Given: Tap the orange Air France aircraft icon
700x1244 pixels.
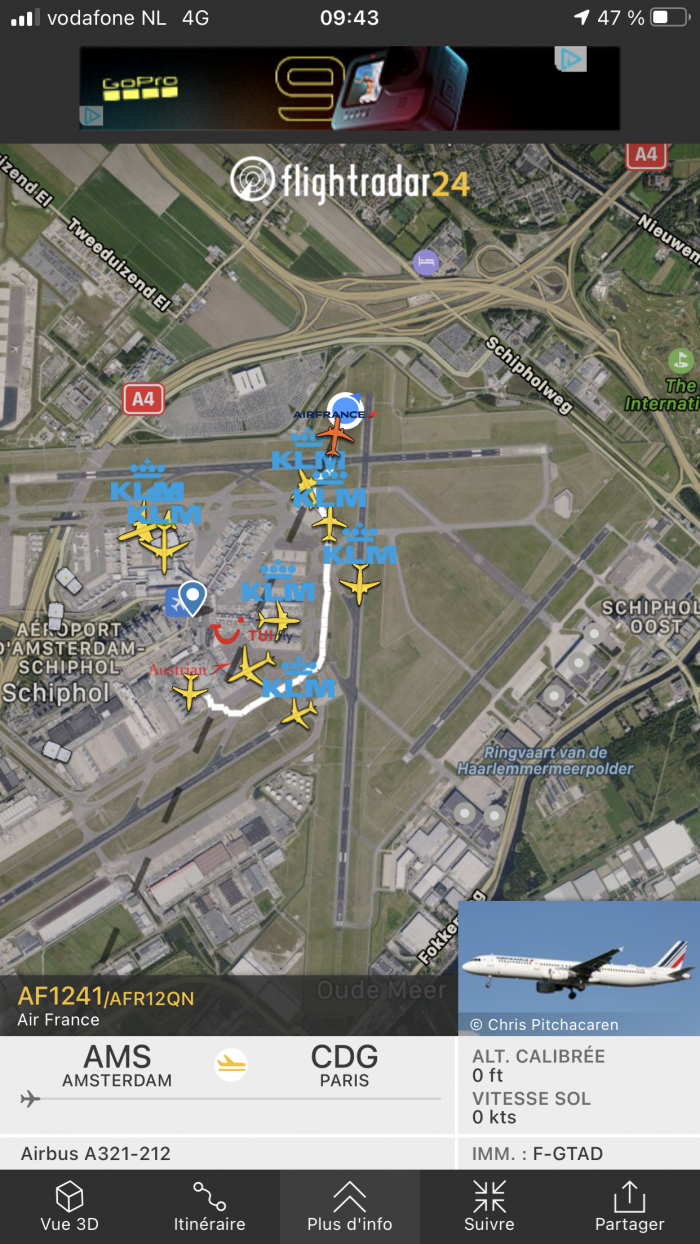Looking at the screenshot, I should click(337, 437).
